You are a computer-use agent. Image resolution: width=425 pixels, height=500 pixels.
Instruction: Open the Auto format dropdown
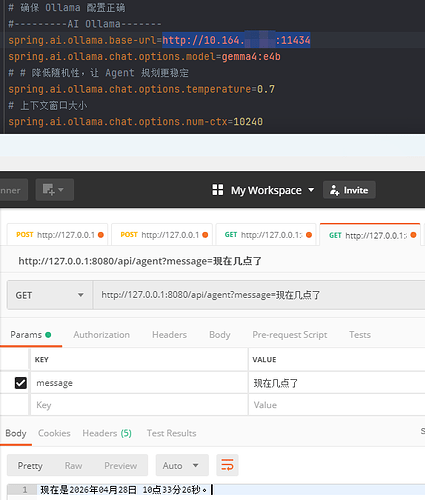pos(182,465)
